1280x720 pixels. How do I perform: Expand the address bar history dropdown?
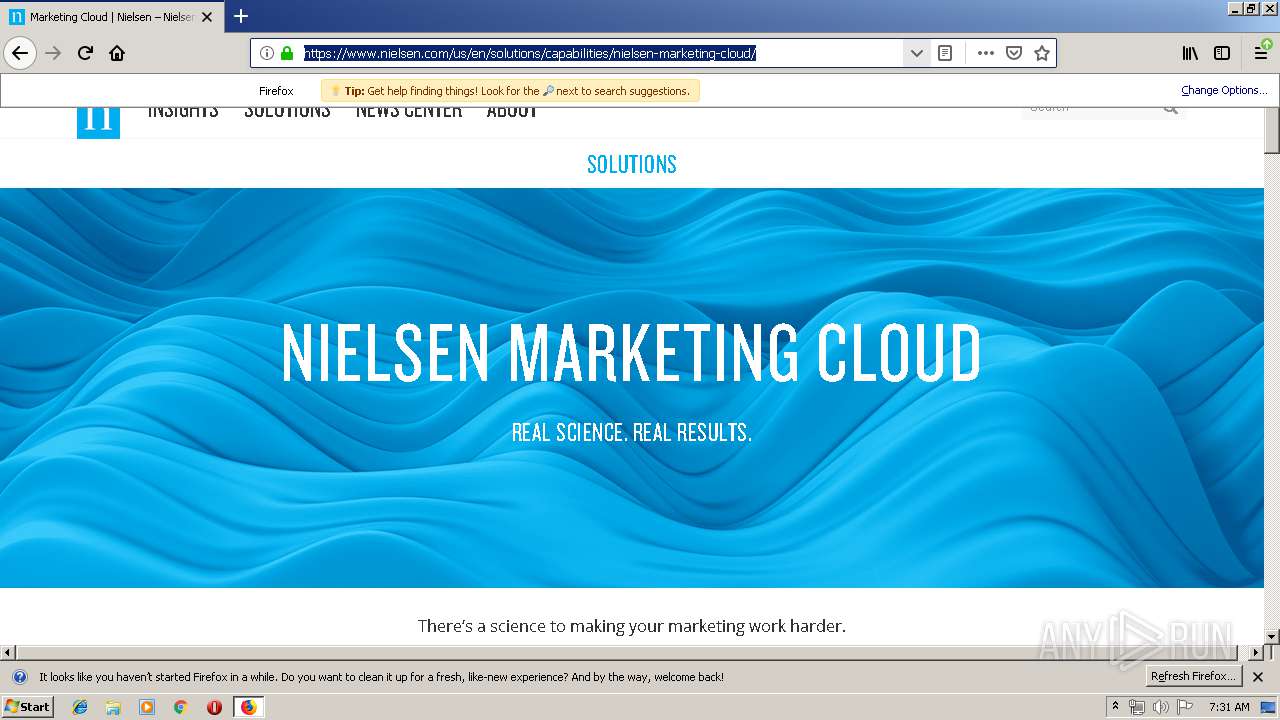click(x=916, y=53)
